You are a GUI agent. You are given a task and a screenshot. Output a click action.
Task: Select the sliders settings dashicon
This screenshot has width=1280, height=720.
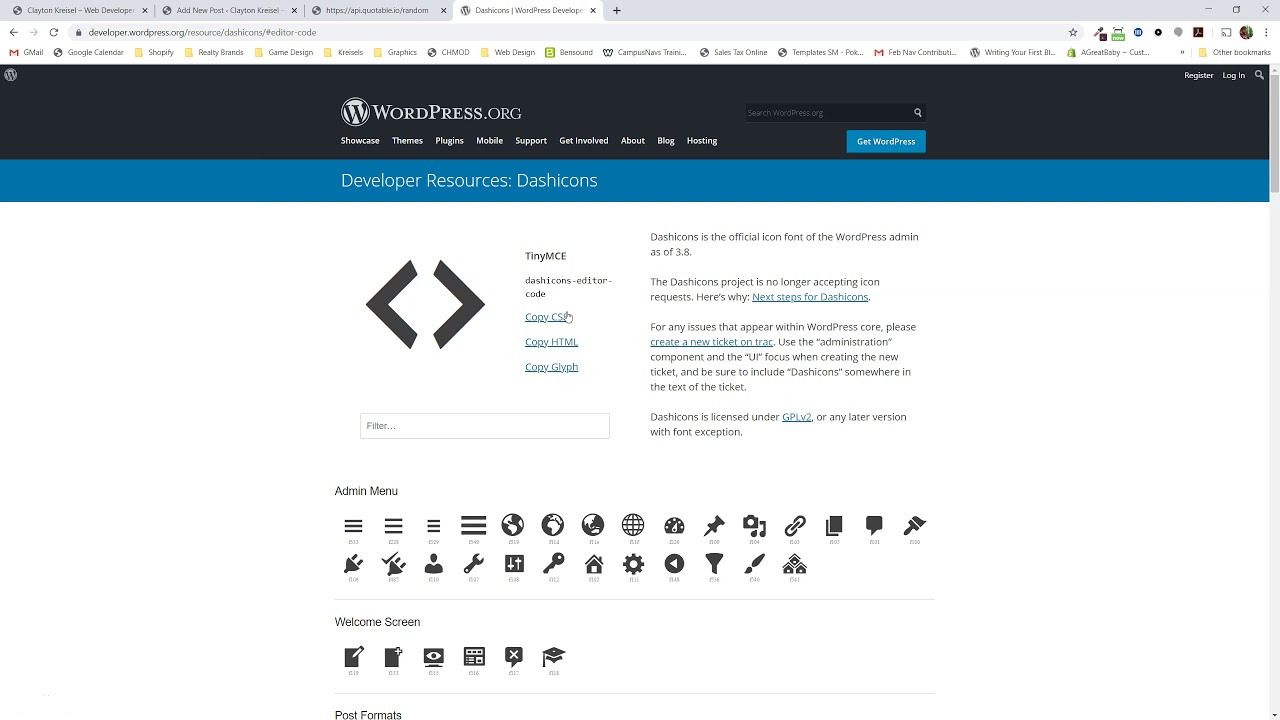point(514,564)
